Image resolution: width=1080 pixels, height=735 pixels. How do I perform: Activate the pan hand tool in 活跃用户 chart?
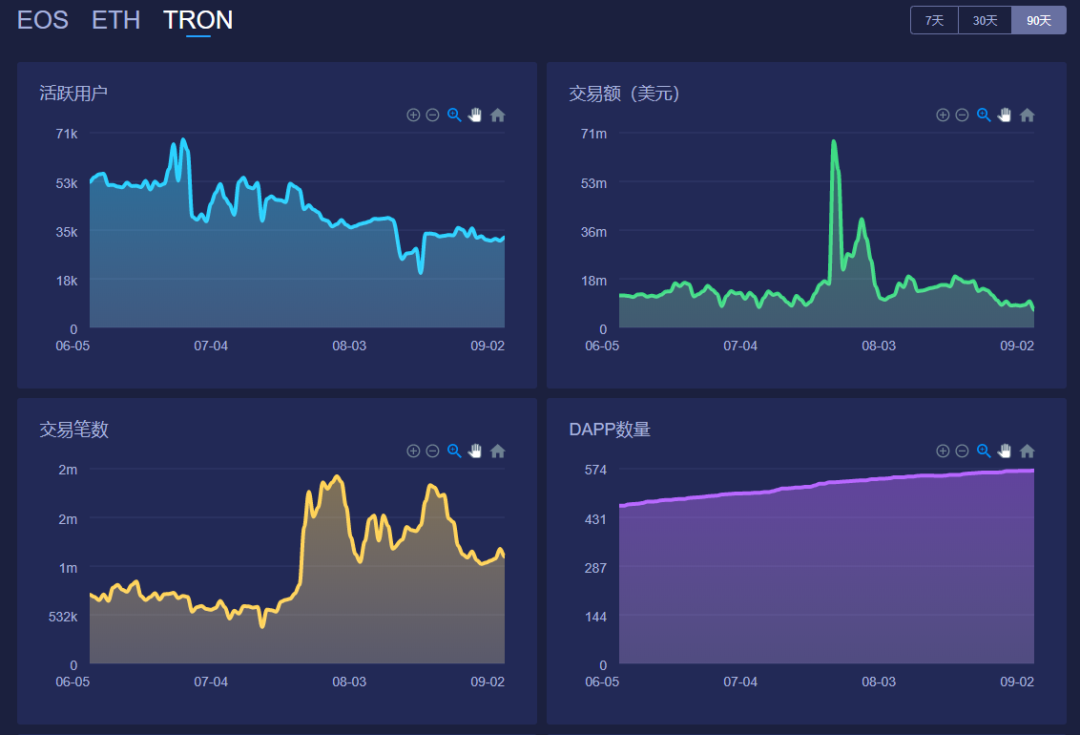tap(475, 115)
